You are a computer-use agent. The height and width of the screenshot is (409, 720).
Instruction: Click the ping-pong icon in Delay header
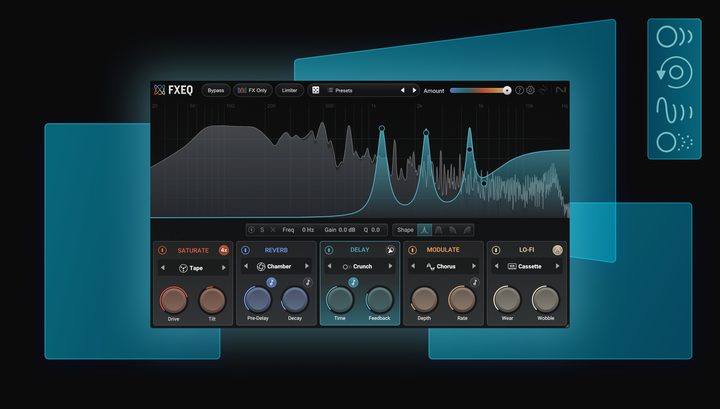(x=390, y=250)
